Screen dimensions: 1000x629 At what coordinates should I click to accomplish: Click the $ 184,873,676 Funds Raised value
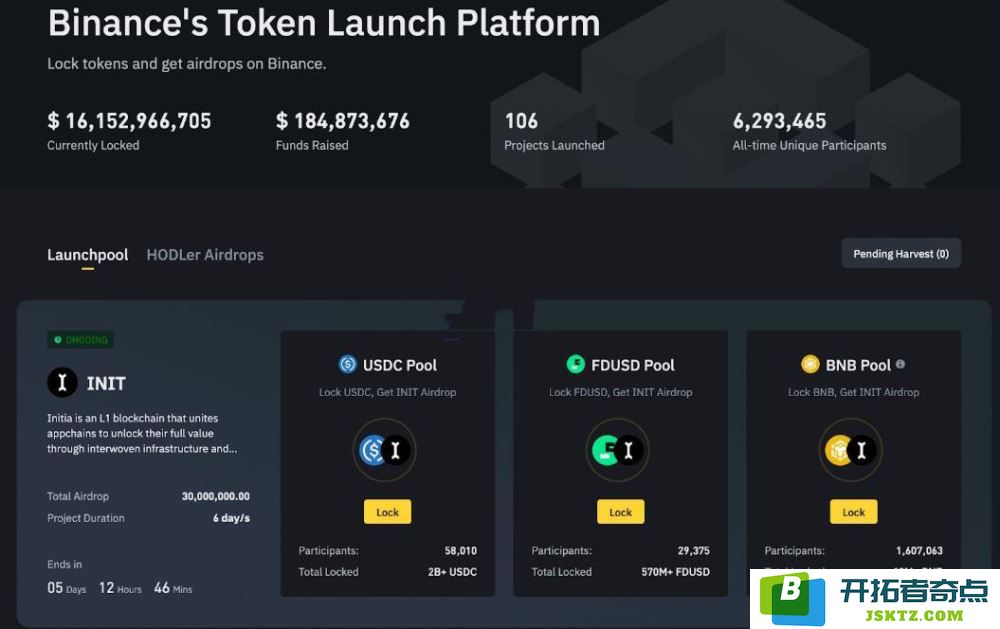coord(343,121)
